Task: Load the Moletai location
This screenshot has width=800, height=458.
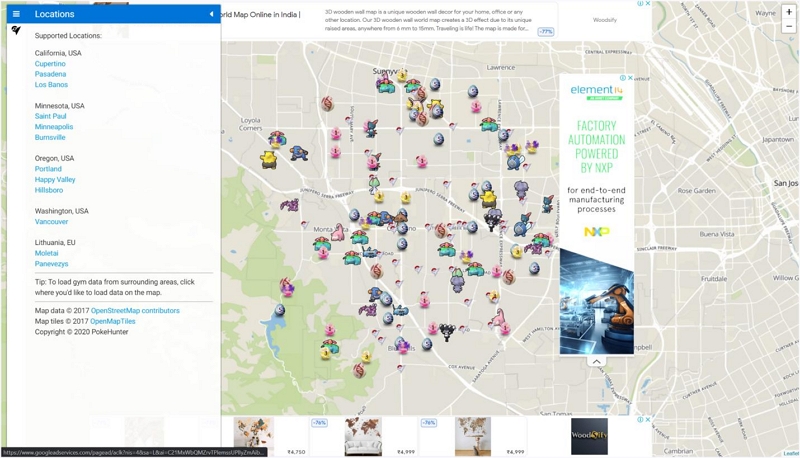Action: [46, 253]
